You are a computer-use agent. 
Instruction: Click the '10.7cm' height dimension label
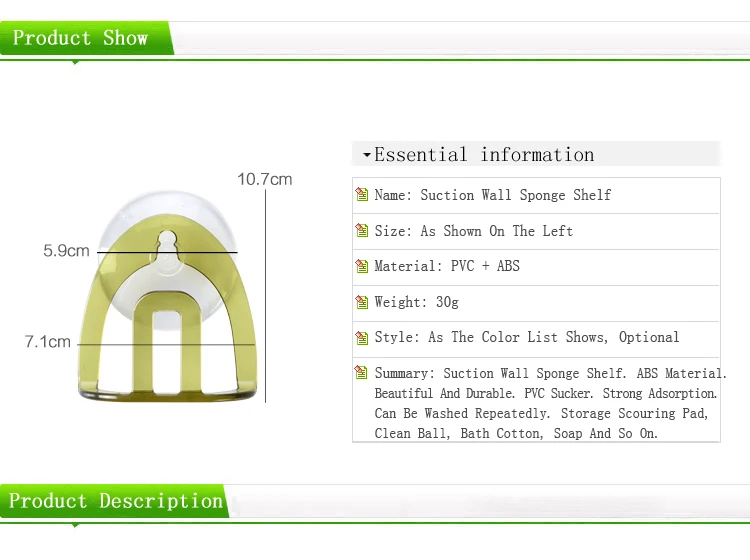tap(265, 179)
